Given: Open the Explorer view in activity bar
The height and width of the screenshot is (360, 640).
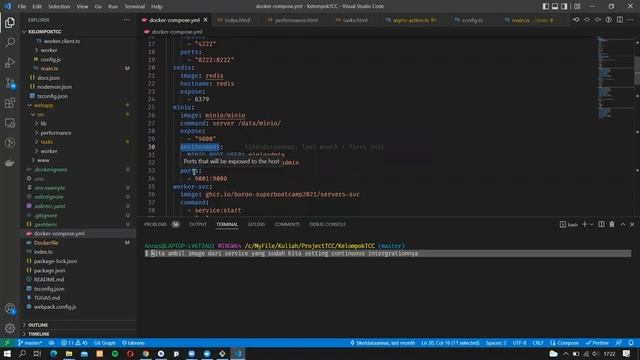Looking at the screenshot, I should (x=10, y=22).
